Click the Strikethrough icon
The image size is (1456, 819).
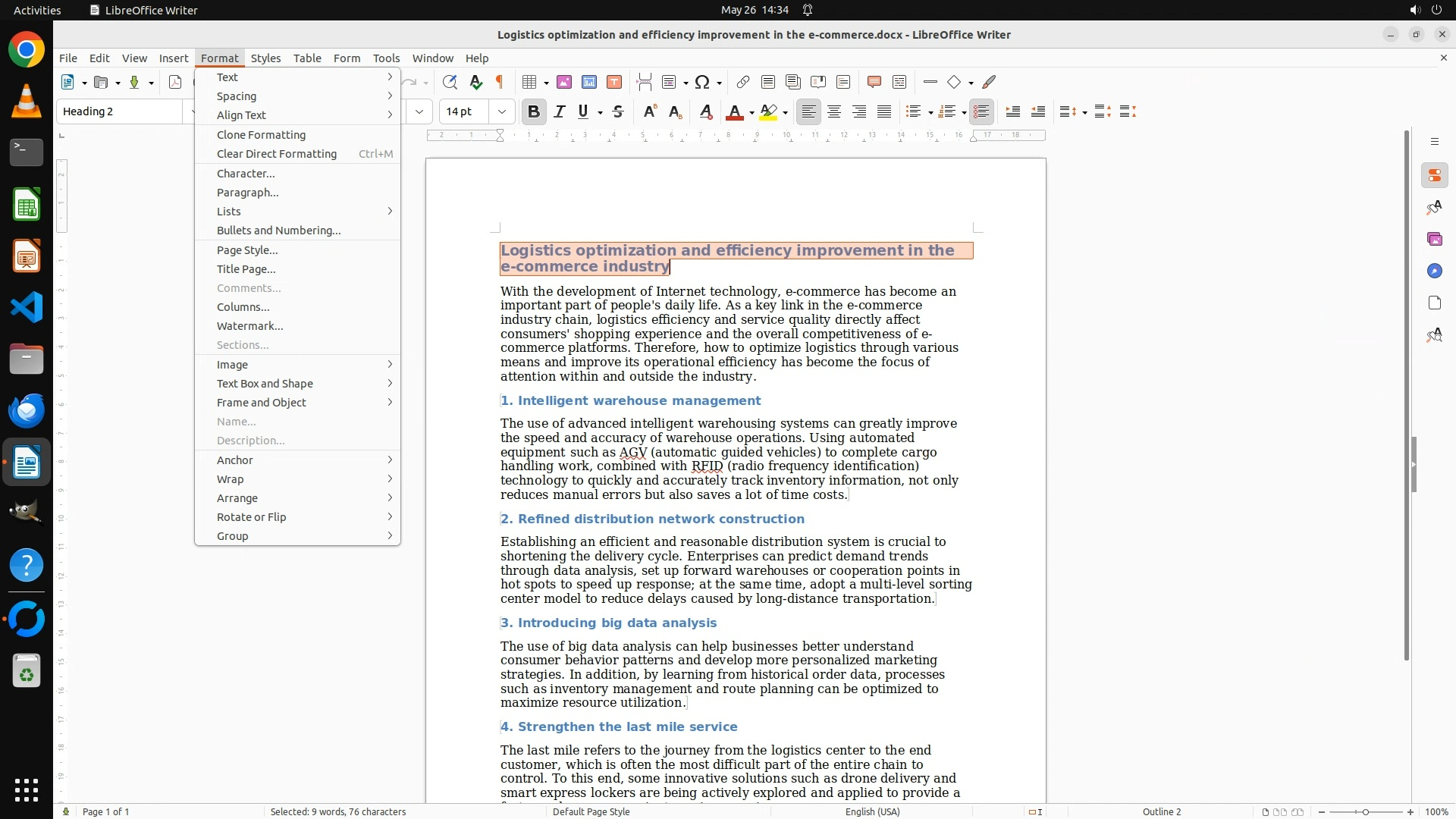click(618, 112)
